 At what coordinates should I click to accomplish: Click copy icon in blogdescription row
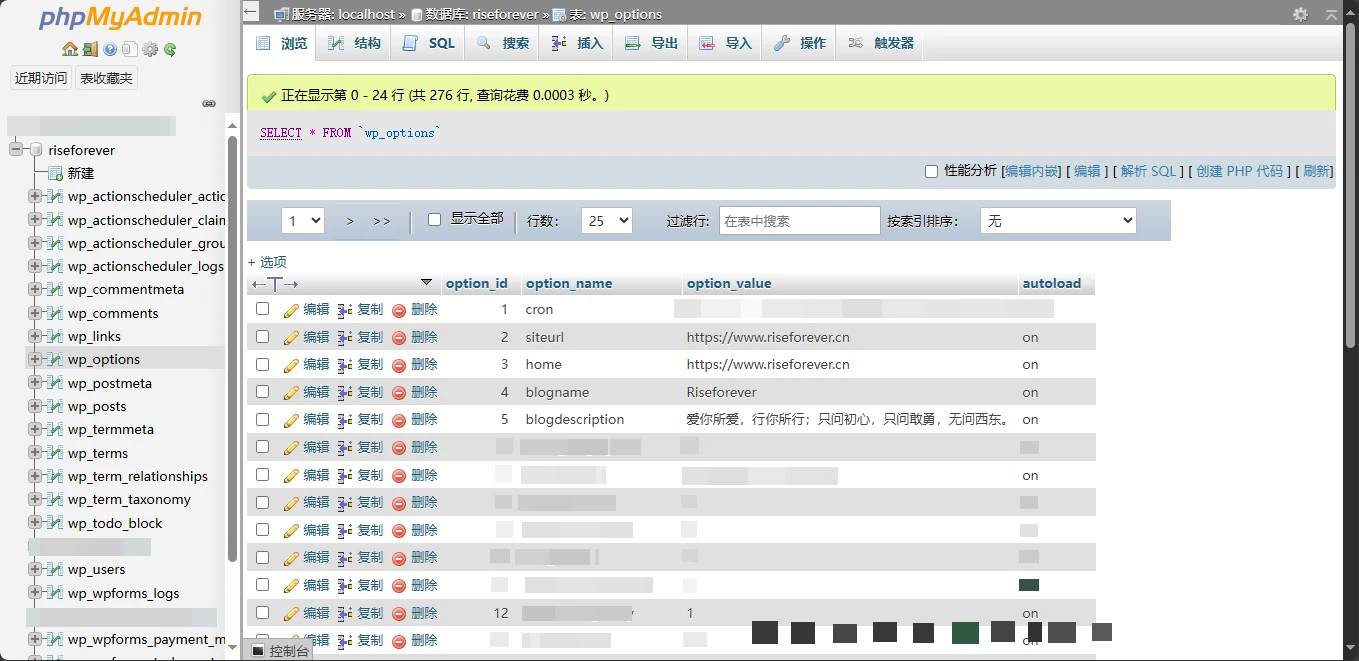coord(345,420)
